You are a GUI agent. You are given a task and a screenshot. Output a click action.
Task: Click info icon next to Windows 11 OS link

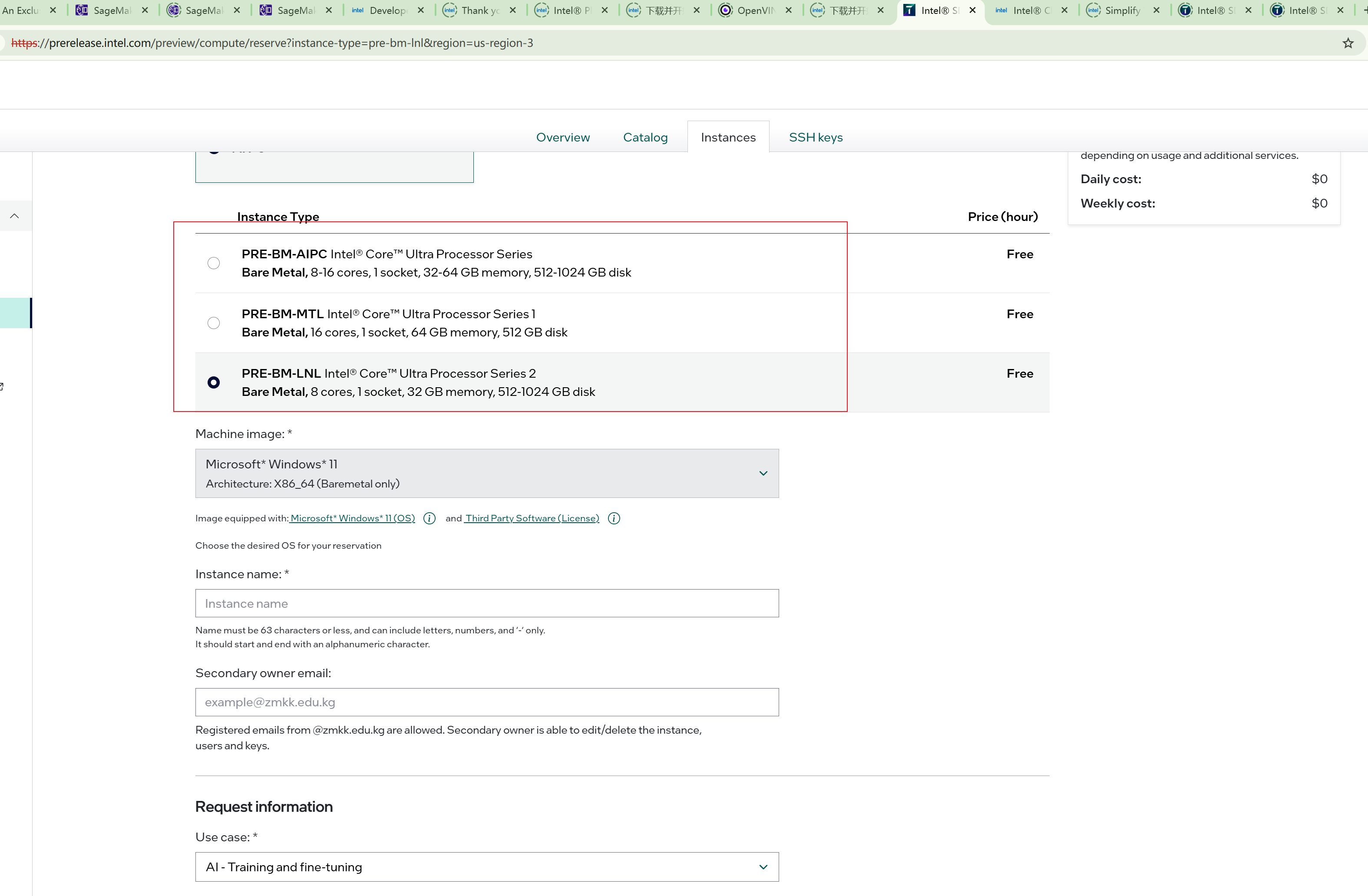coord(430,518)
